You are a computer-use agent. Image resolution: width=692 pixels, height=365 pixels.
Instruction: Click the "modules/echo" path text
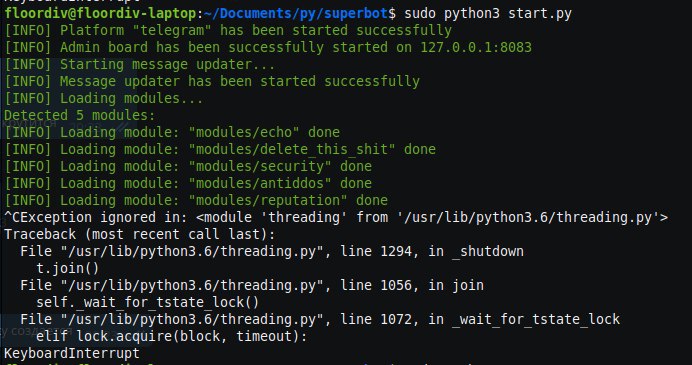pyautogui.click(x=244, y=132)
